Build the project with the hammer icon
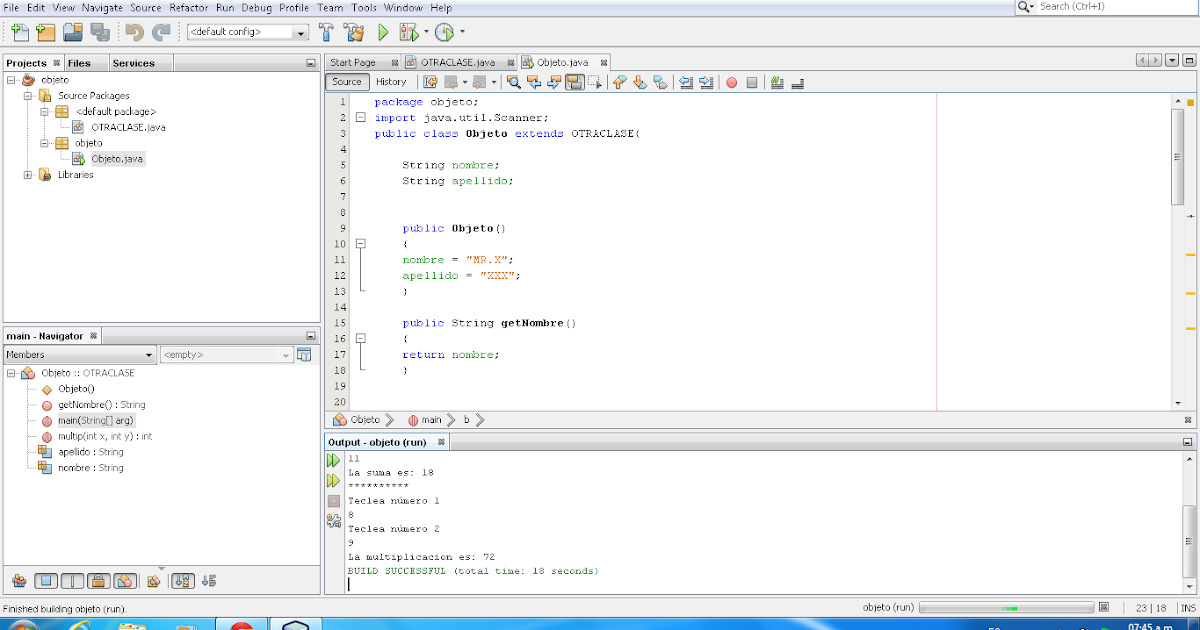The width and height of the screenshot is (1200, 630). 326,31
